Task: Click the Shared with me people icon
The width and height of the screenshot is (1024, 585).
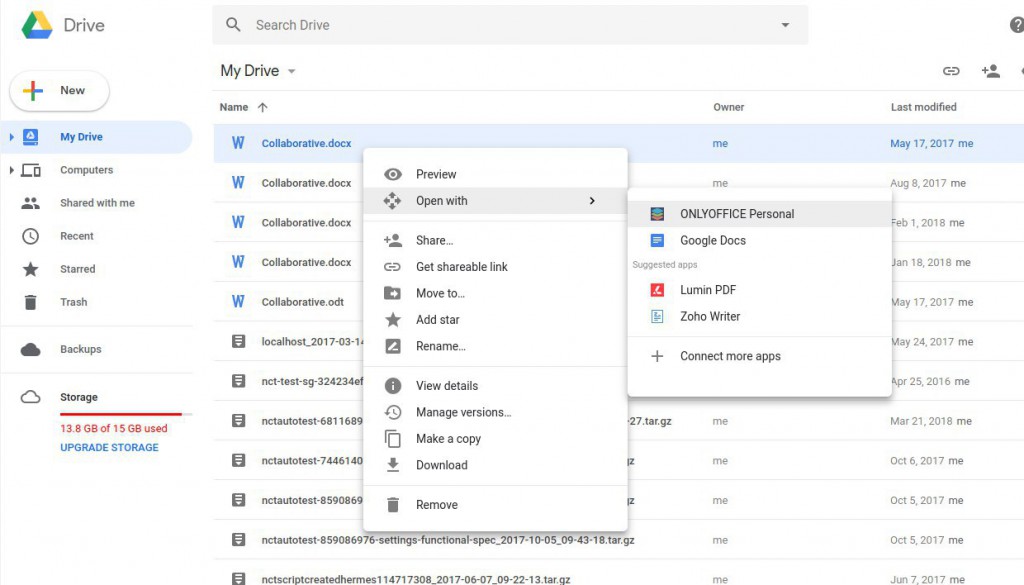Action: pyautogui.click(x=31, y=203)
